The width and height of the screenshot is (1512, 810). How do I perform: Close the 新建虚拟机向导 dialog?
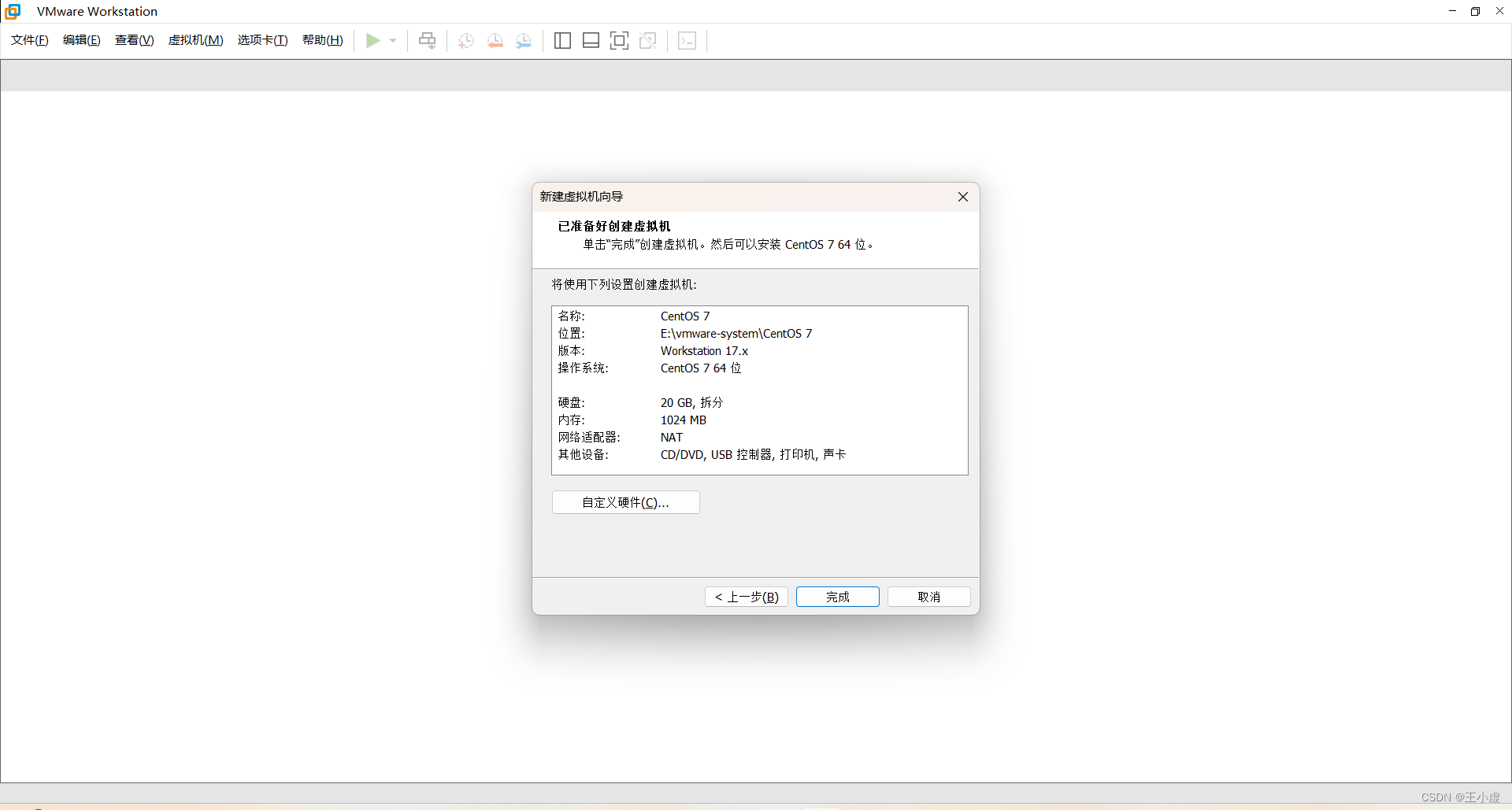coord(963,197)
